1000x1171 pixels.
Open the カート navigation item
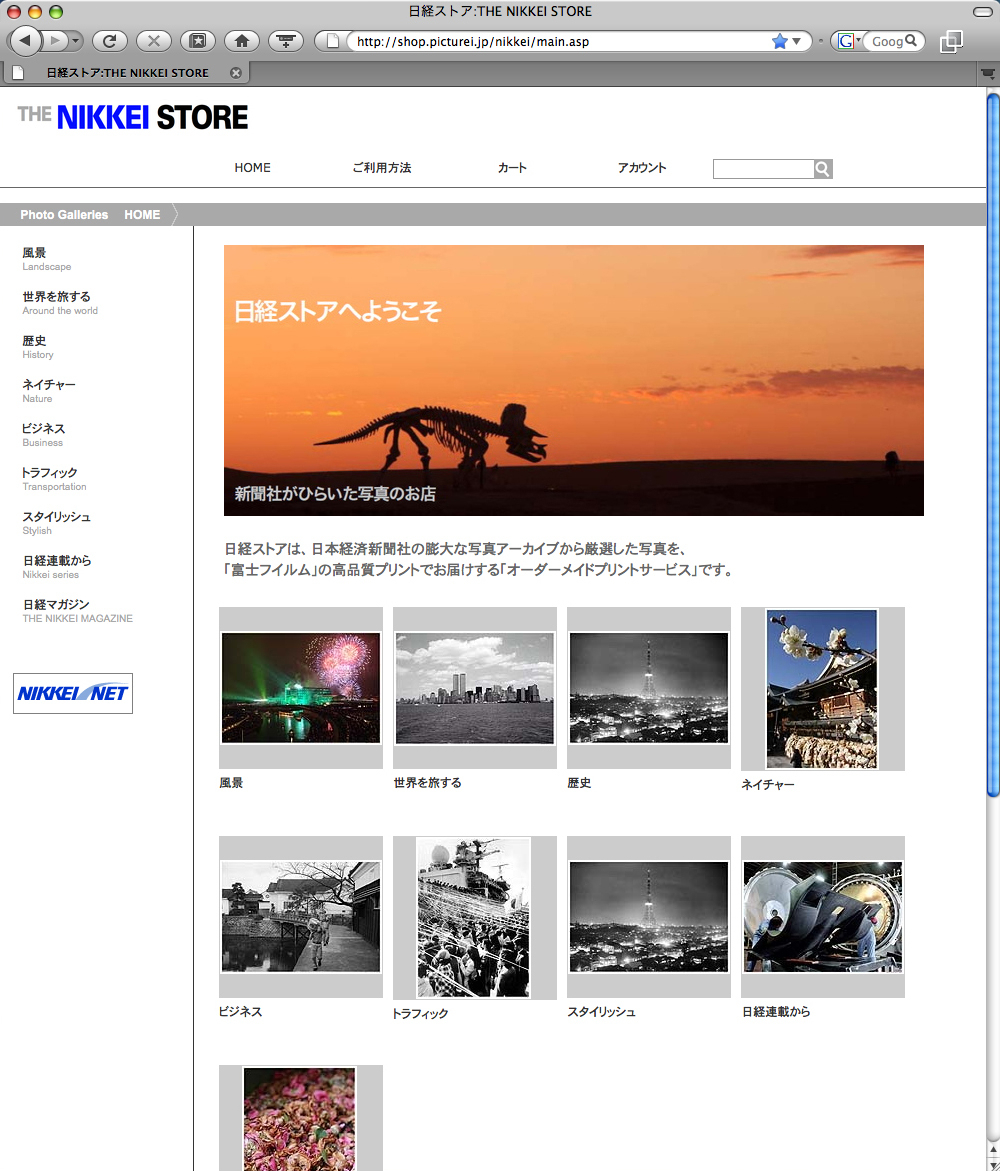(x=512, y=167)
